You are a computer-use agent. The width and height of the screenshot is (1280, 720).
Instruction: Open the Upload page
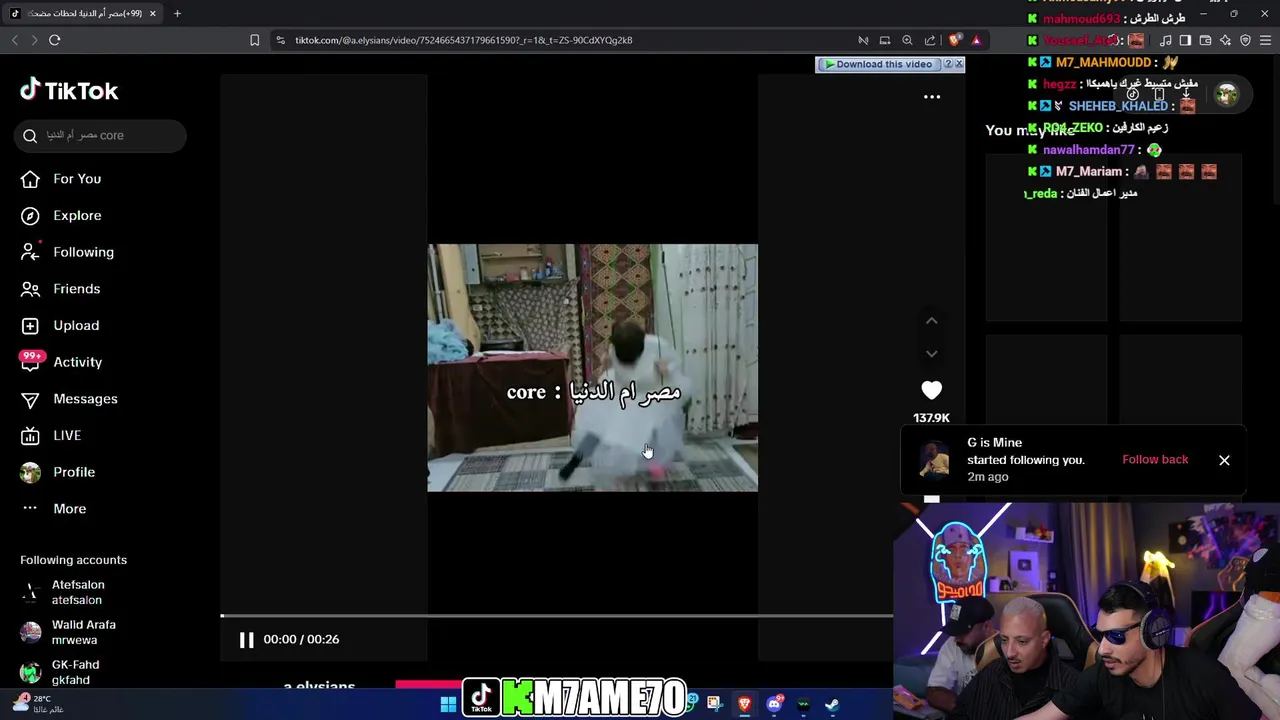[61, 325]
